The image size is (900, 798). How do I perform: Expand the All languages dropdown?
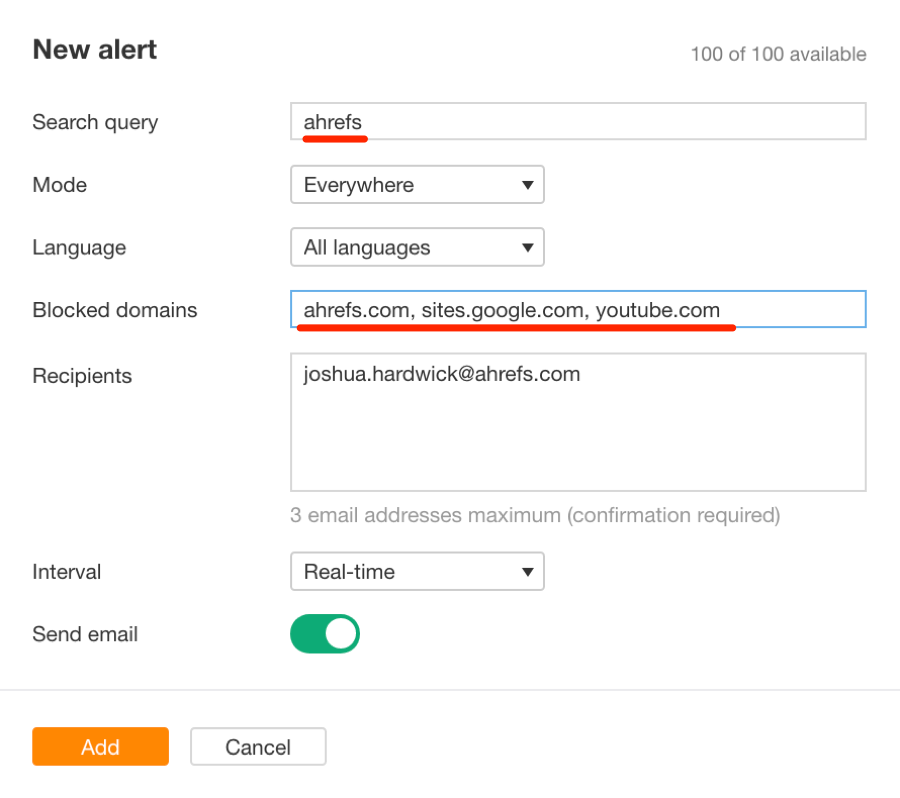(x=417, y=247)
